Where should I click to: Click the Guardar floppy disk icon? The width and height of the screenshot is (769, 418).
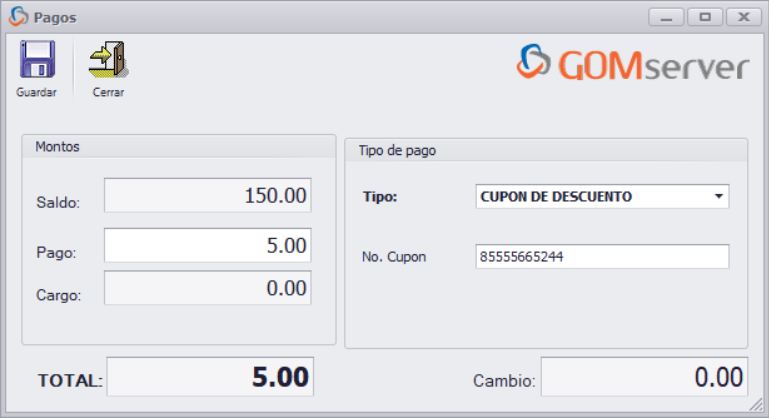37,59
